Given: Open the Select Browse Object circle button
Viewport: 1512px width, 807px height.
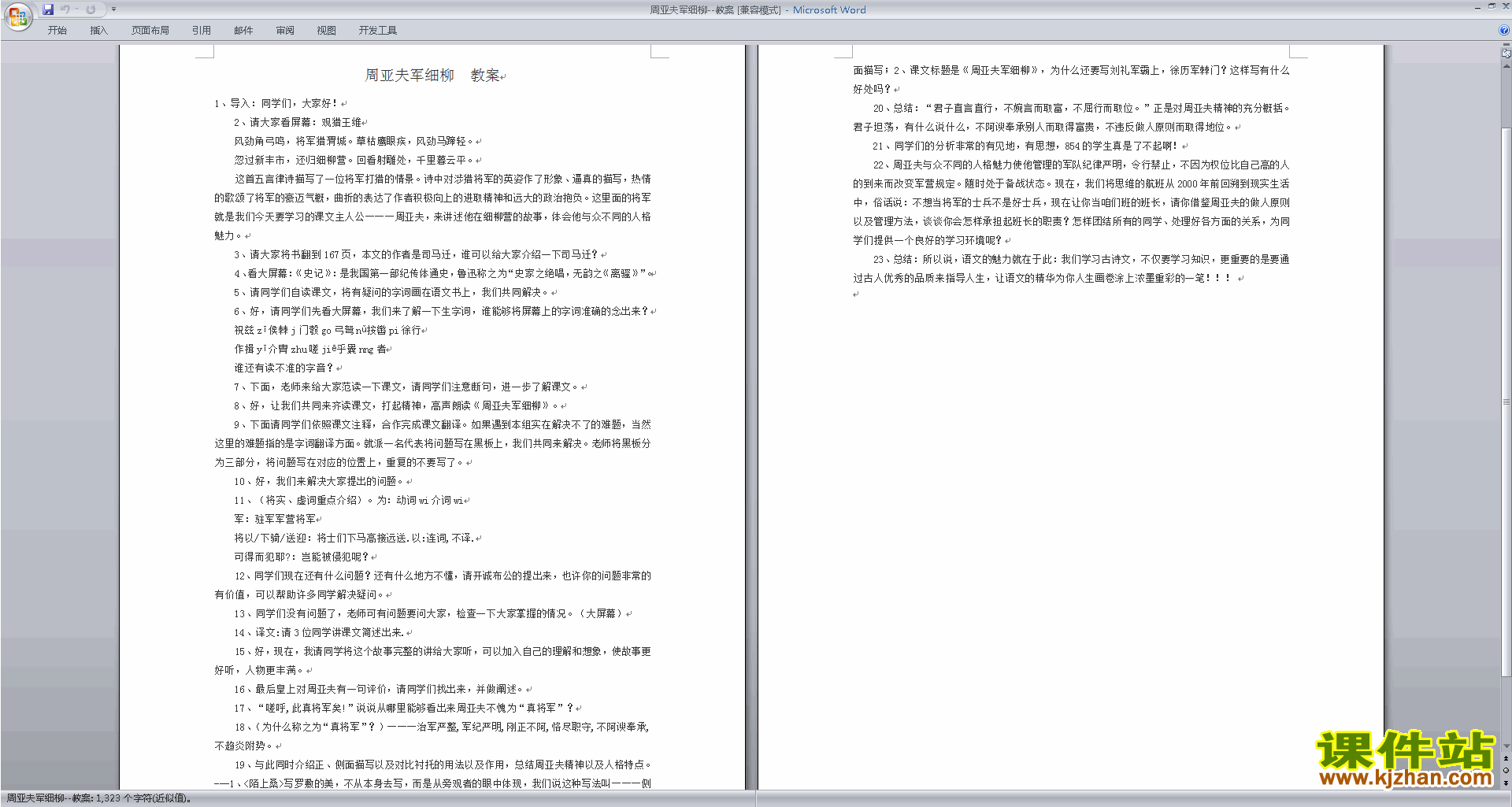Looking at the screenshot, I should point(1506,771).
